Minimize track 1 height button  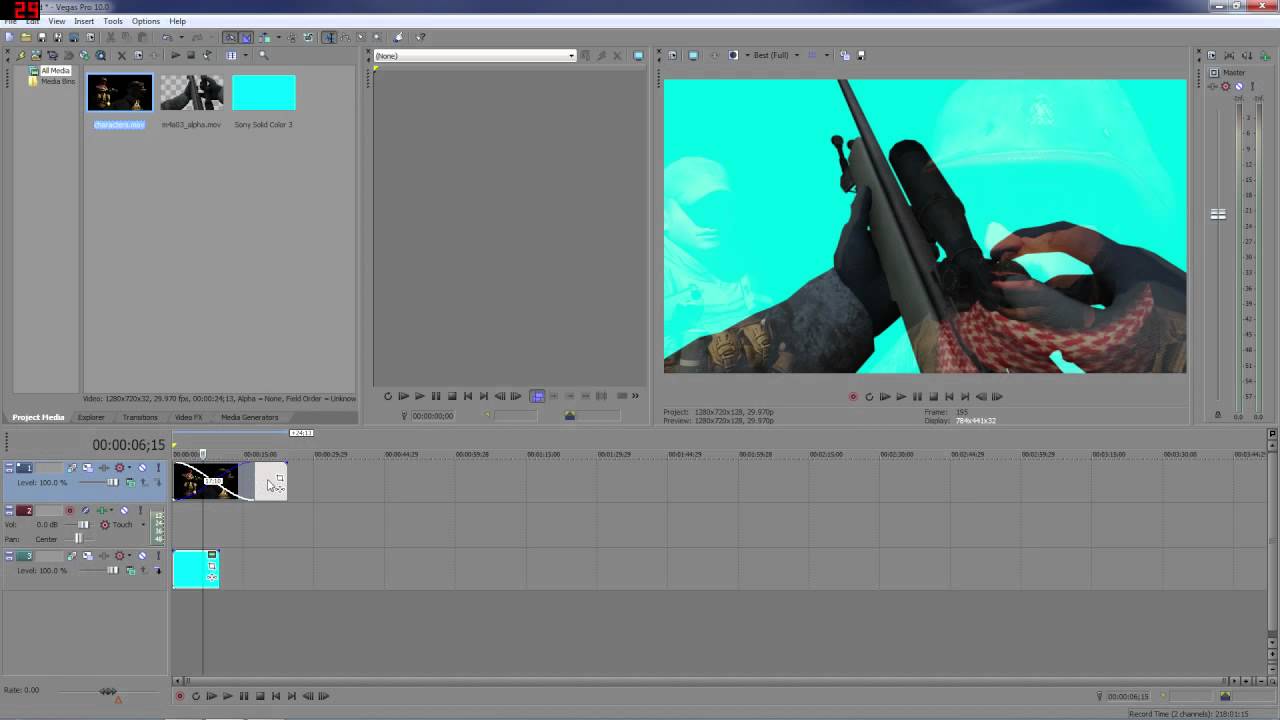coord(9,466)
